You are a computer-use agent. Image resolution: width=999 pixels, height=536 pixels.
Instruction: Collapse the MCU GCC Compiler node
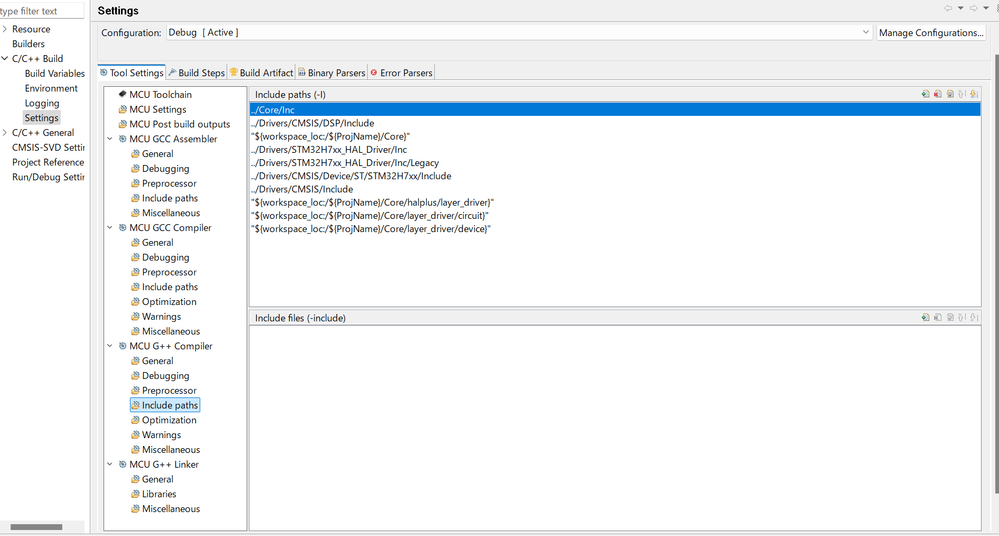(110, 228)
